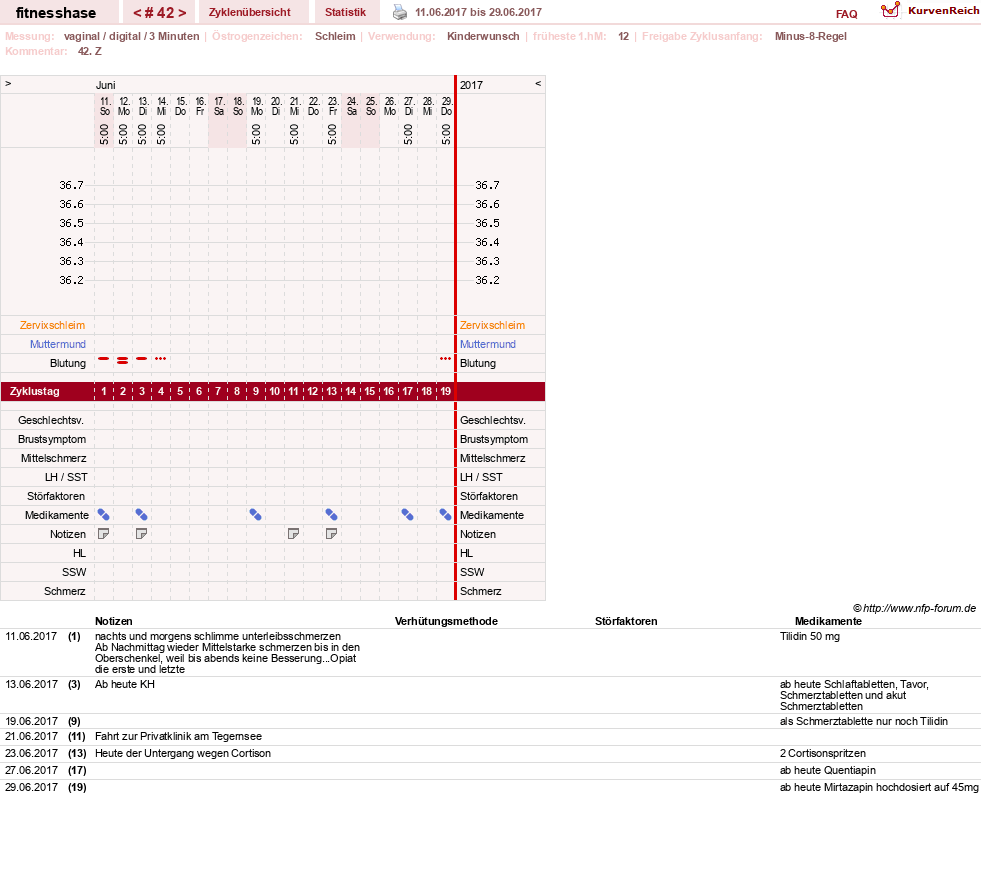Click the Kinderwunsch usage value
The width and height of the screenshot is (981, 892).
point(483,36)
